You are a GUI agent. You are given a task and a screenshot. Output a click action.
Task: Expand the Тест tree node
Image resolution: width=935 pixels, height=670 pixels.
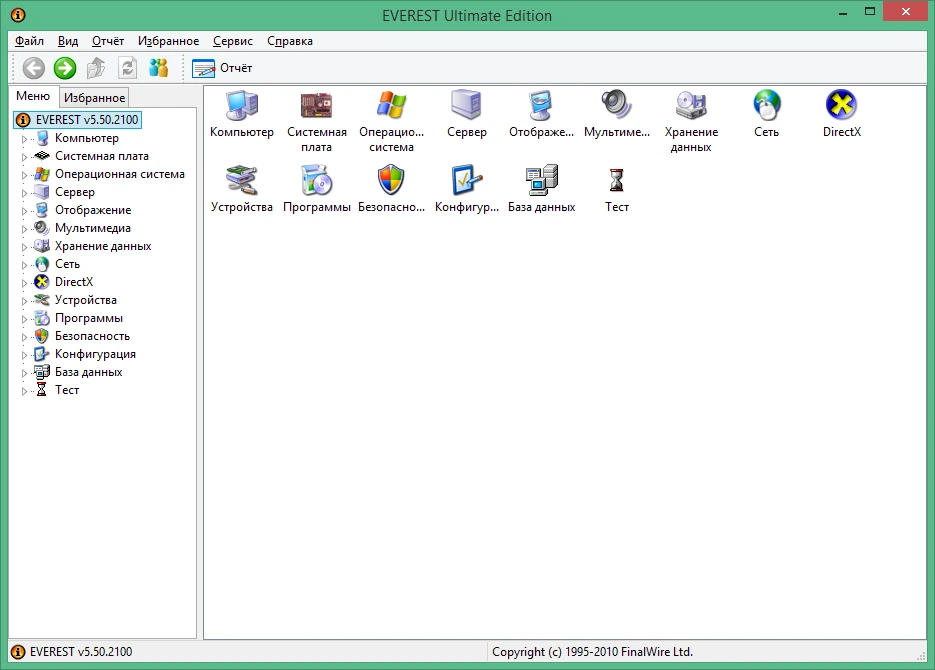(24, 391)
